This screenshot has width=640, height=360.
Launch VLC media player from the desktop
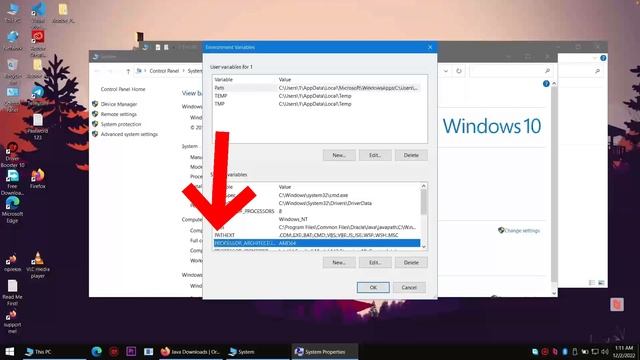(38, 264)
